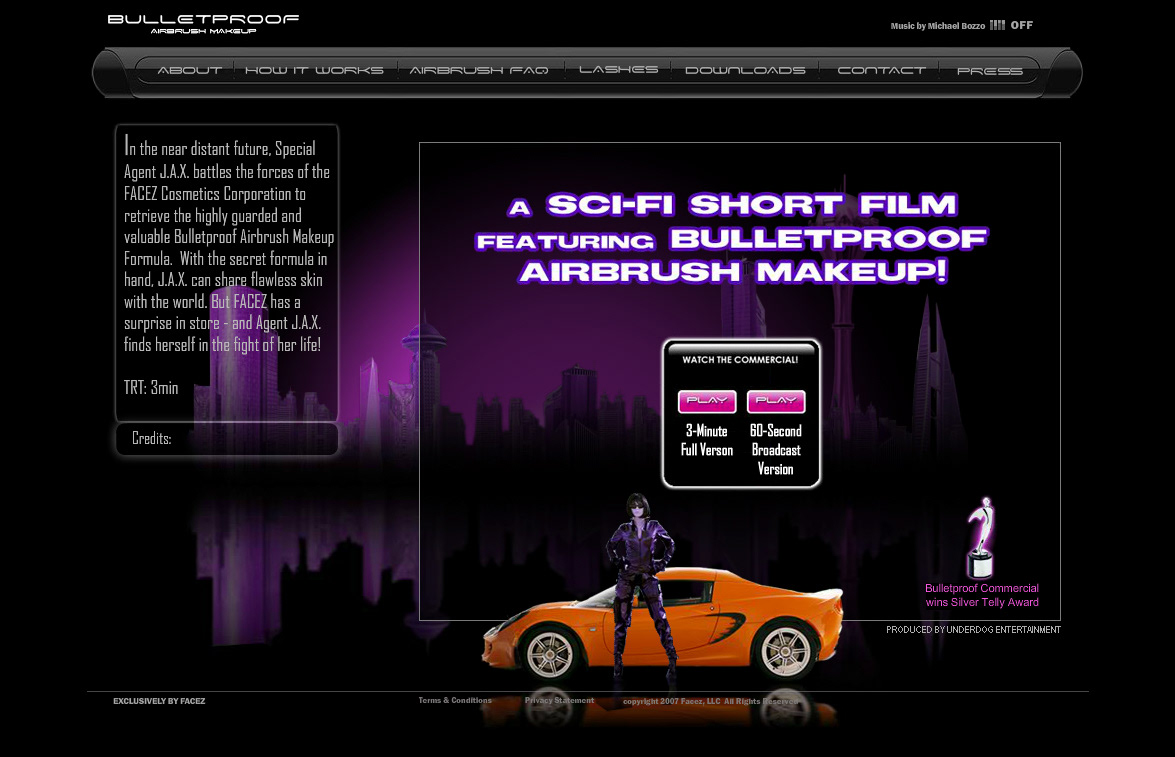Click the Watch the Commercial heading
Image resolution: width=1175 pixels, height=757 pixels.
coord(740,360)
